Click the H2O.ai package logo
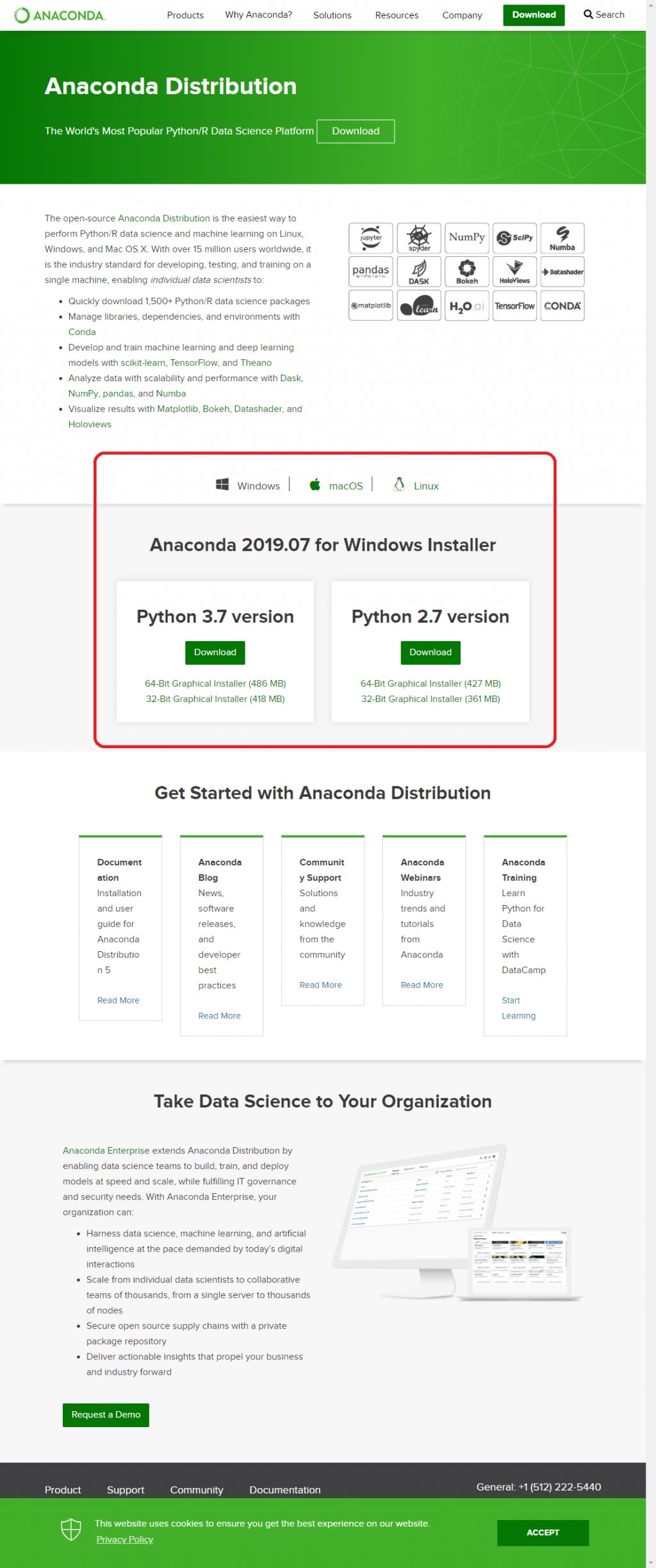Viewport: 656px width, 1568px height. pos(467,306)
